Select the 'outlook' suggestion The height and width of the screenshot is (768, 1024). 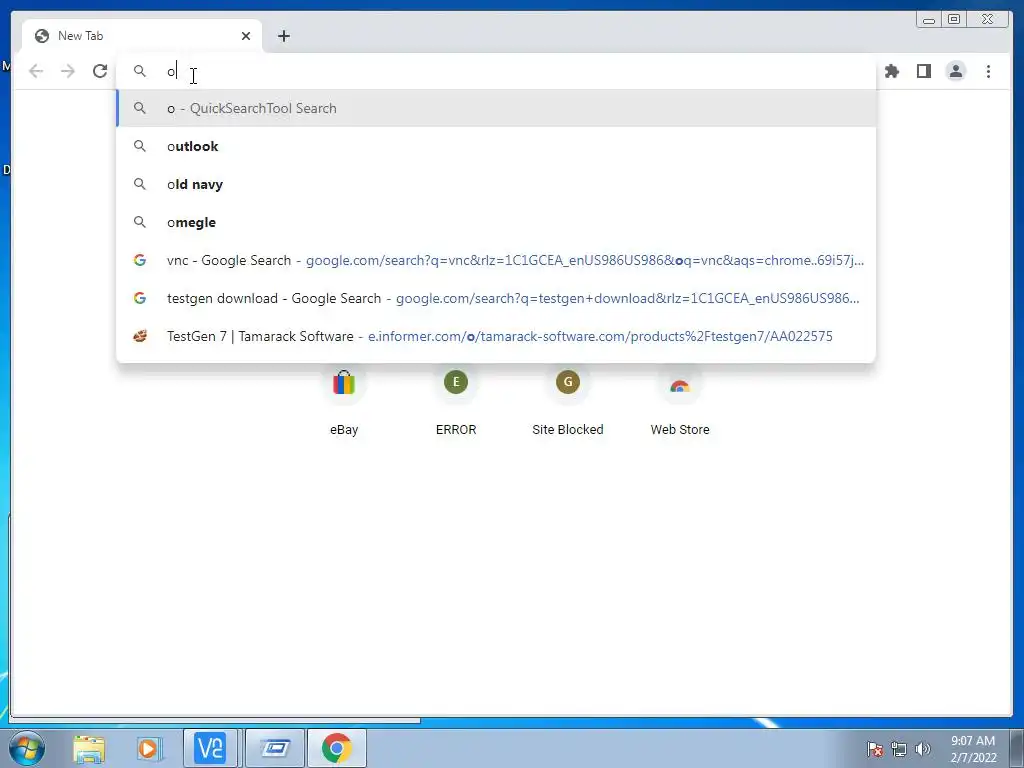coord(496,146)
